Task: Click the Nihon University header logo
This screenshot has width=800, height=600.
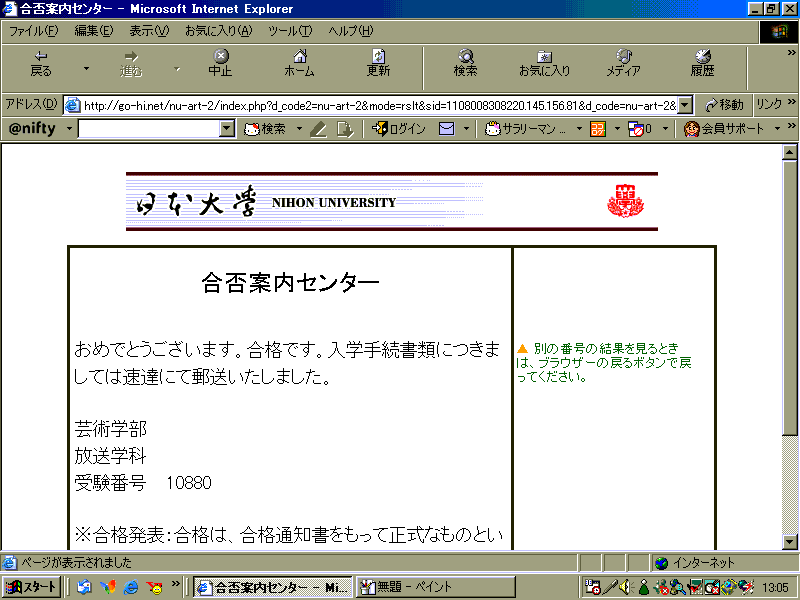Action: pos(266,202)
